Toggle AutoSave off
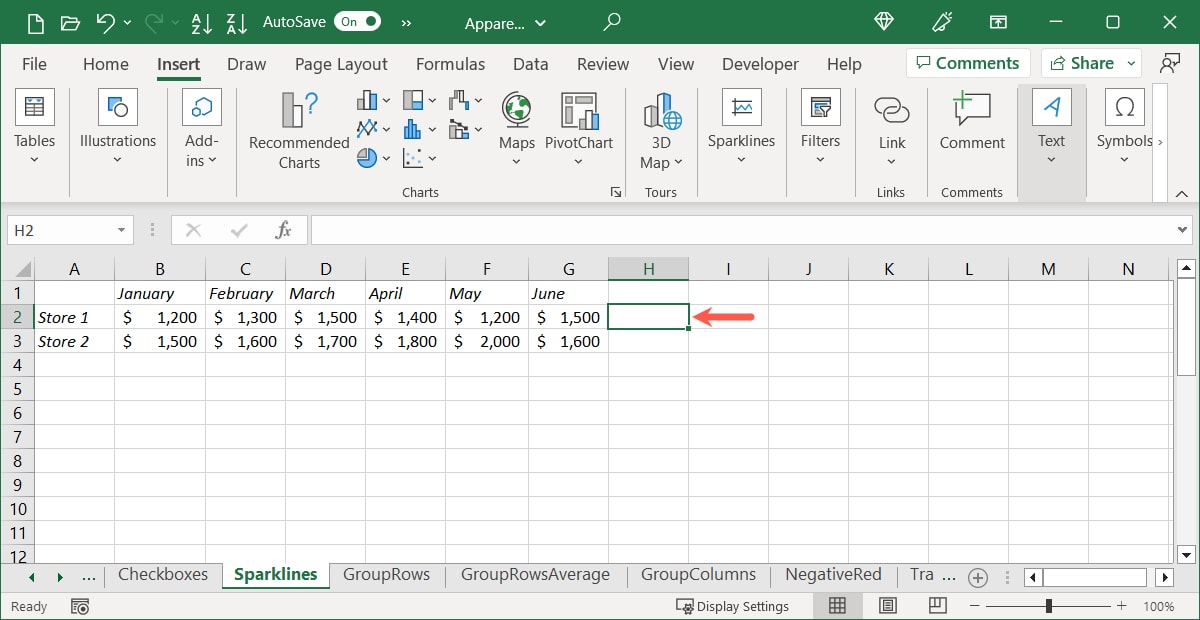This screenshot has height=620, width=1200. tap(355, 20)
